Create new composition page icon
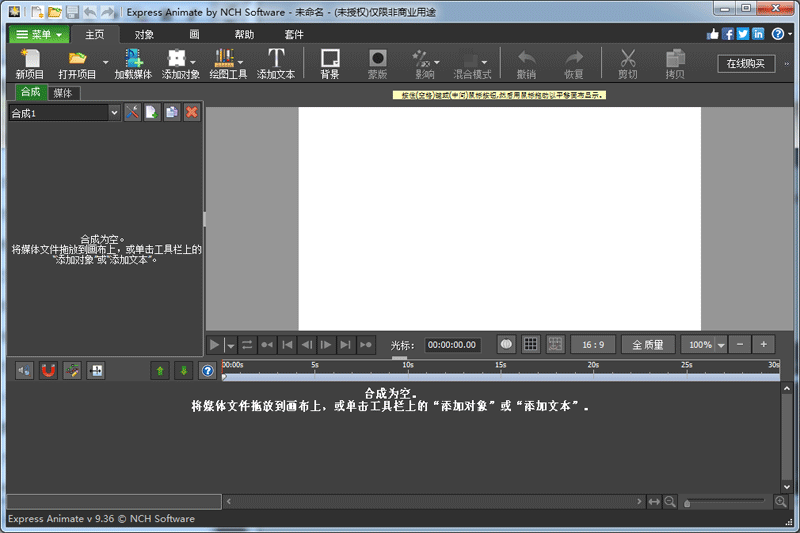Screen dimensions: 800x533 point(152,112)
